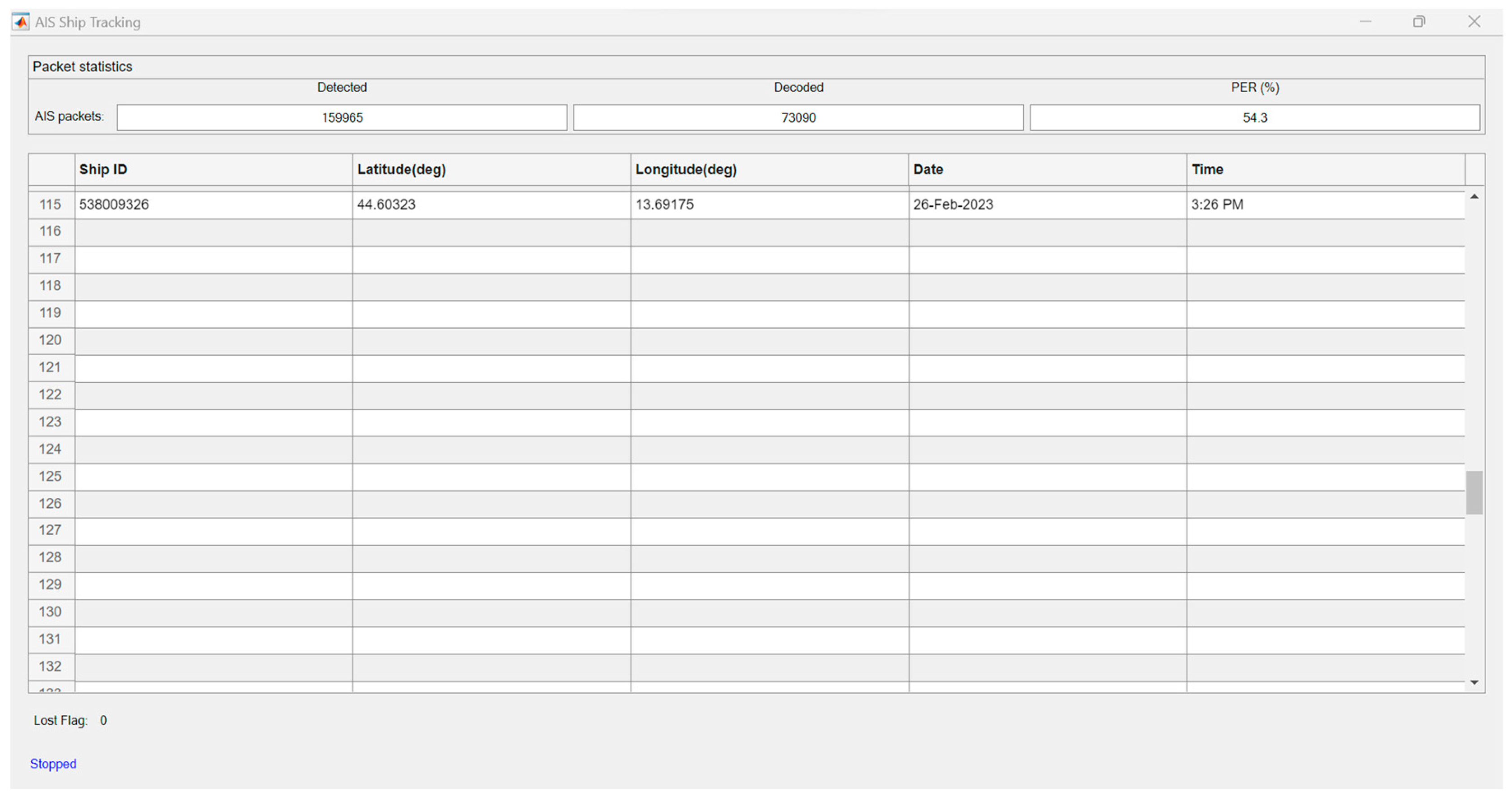This screenshot has width=1512, height=802.
Task: Click the Detected packets field showing 159965
Action: (342, 117)
